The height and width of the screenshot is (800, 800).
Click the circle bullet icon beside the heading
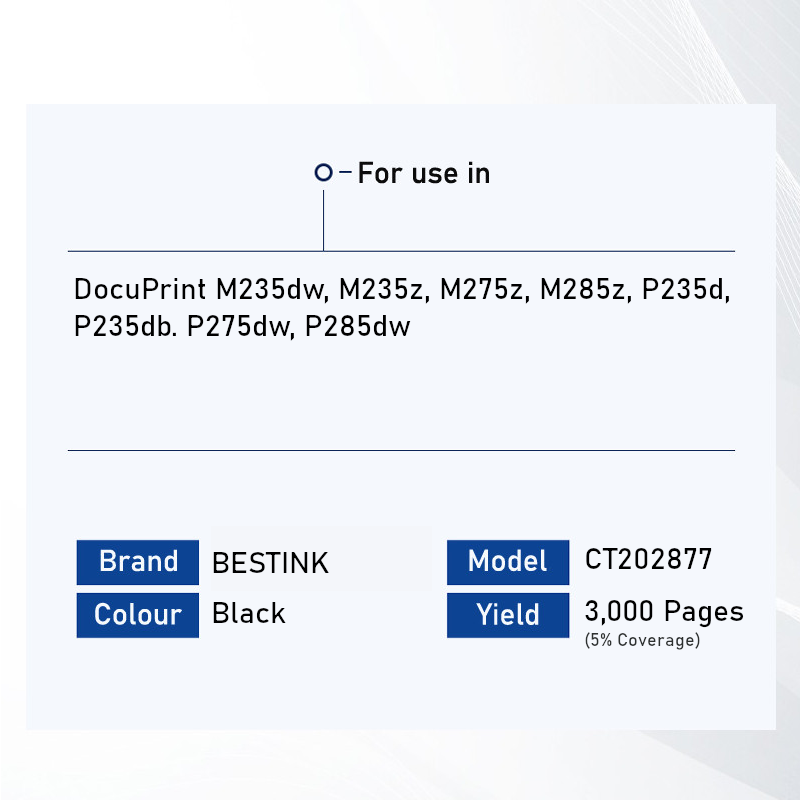323,173
